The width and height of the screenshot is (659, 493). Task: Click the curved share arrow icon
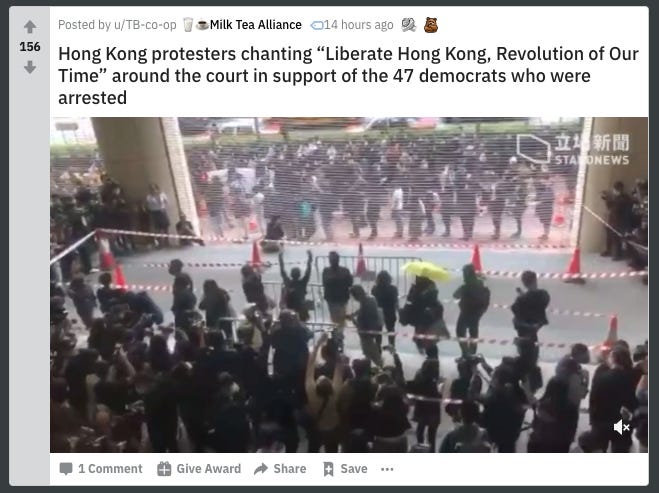(261, 469)
